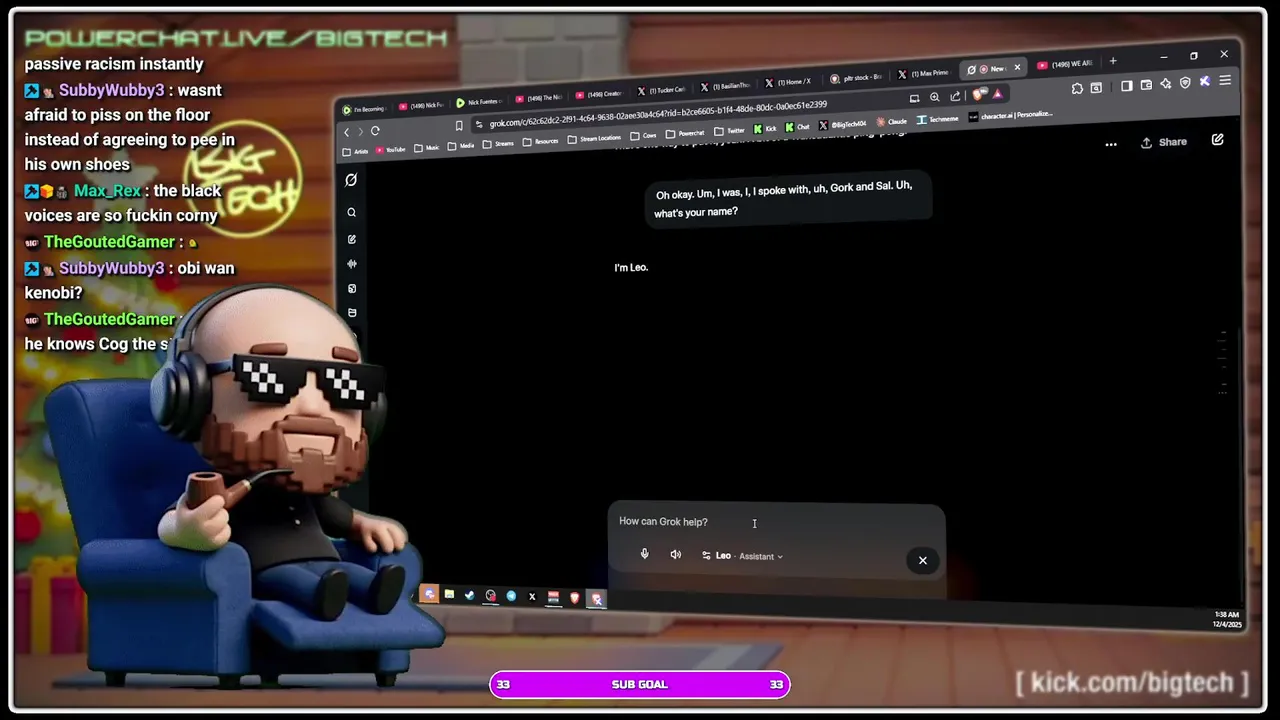Screen dimensions: 1280x720
Task: Start a new chat from sidebar pencil icon
Action: (x=351, y=239)
